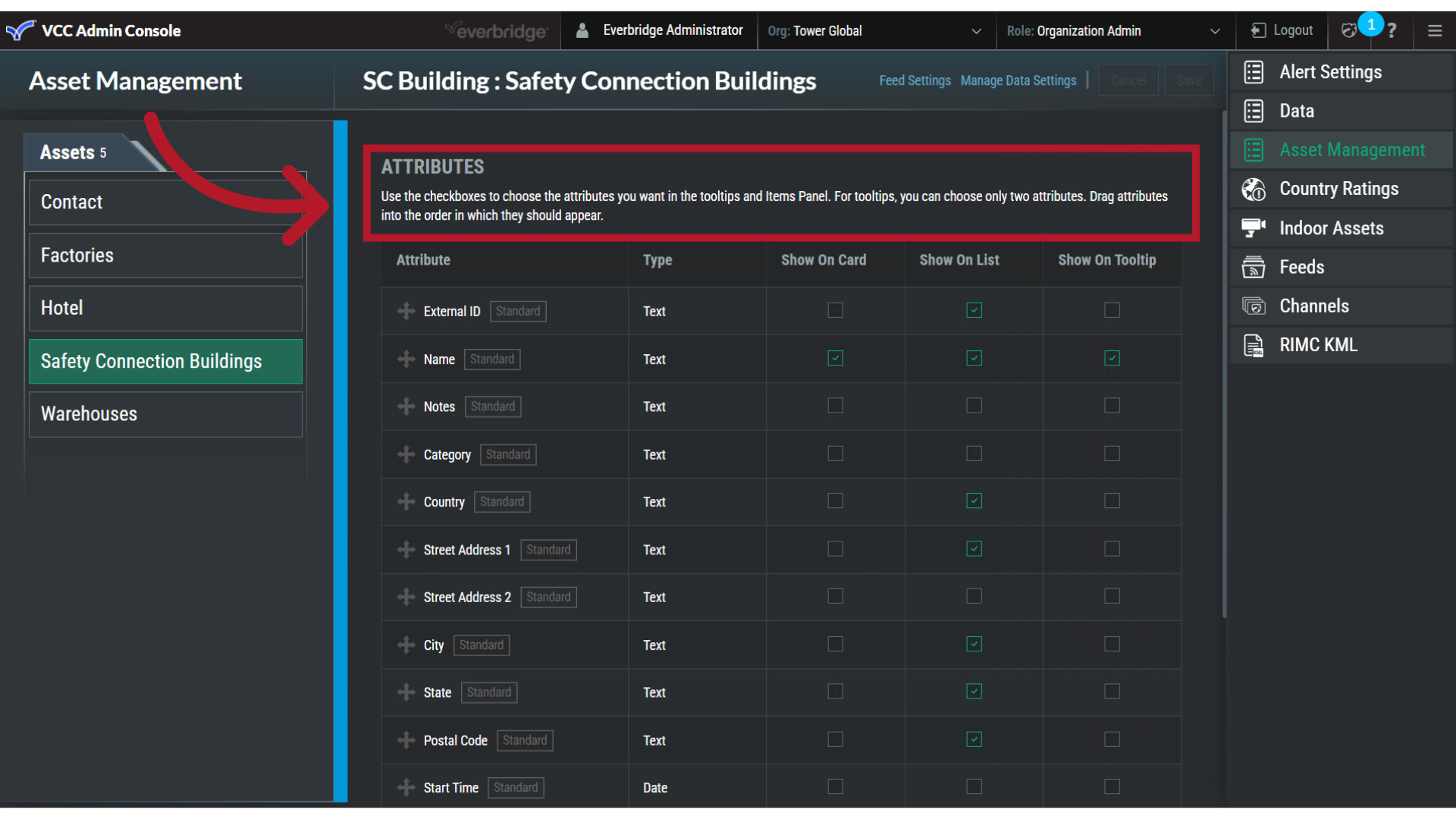Open the hamburger menu

pos(1435,30)
